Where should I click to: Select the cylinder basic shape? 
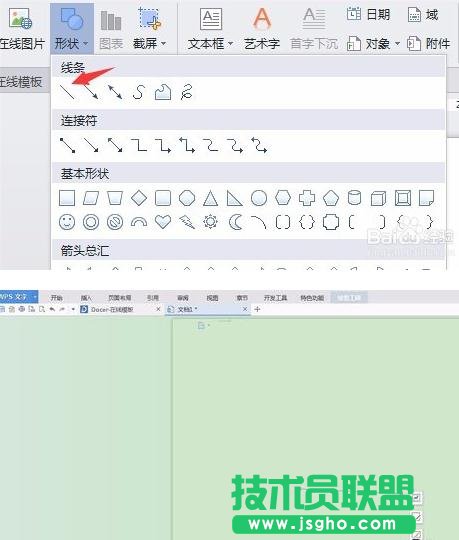pyautogui.click(x=355, y=198)
